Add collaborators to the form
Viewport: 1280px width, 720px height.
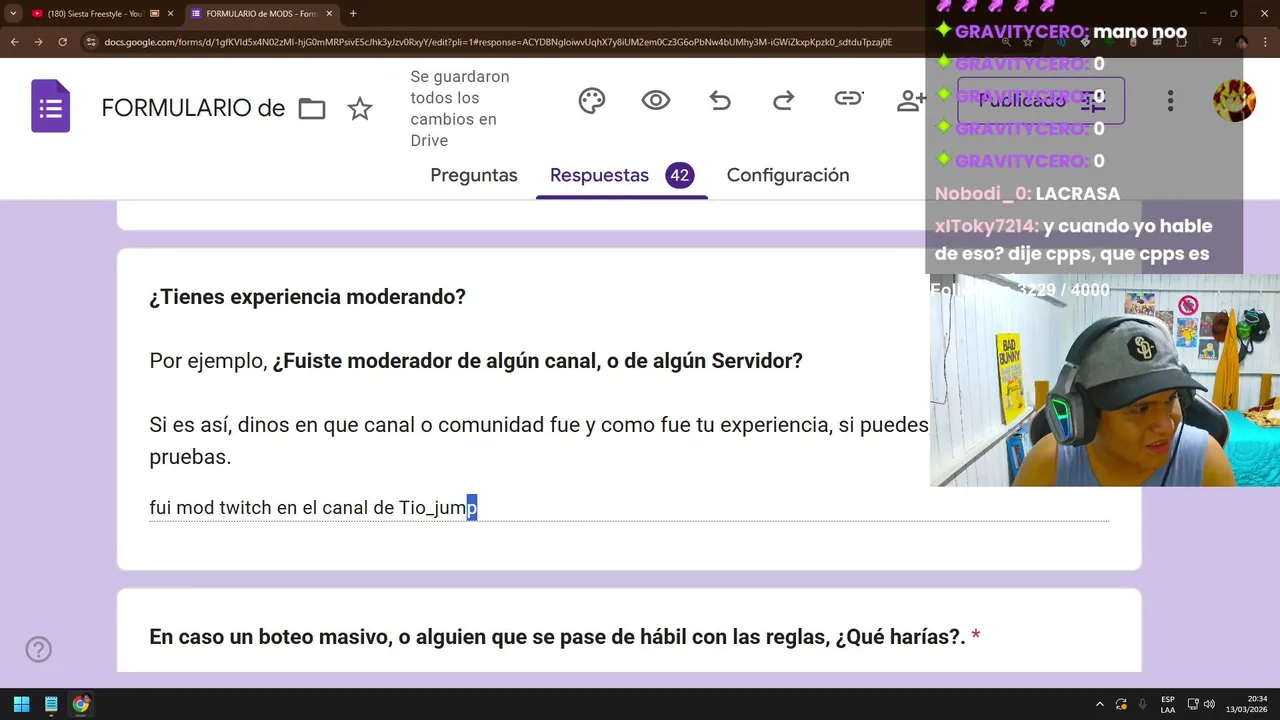coord(911,100)
